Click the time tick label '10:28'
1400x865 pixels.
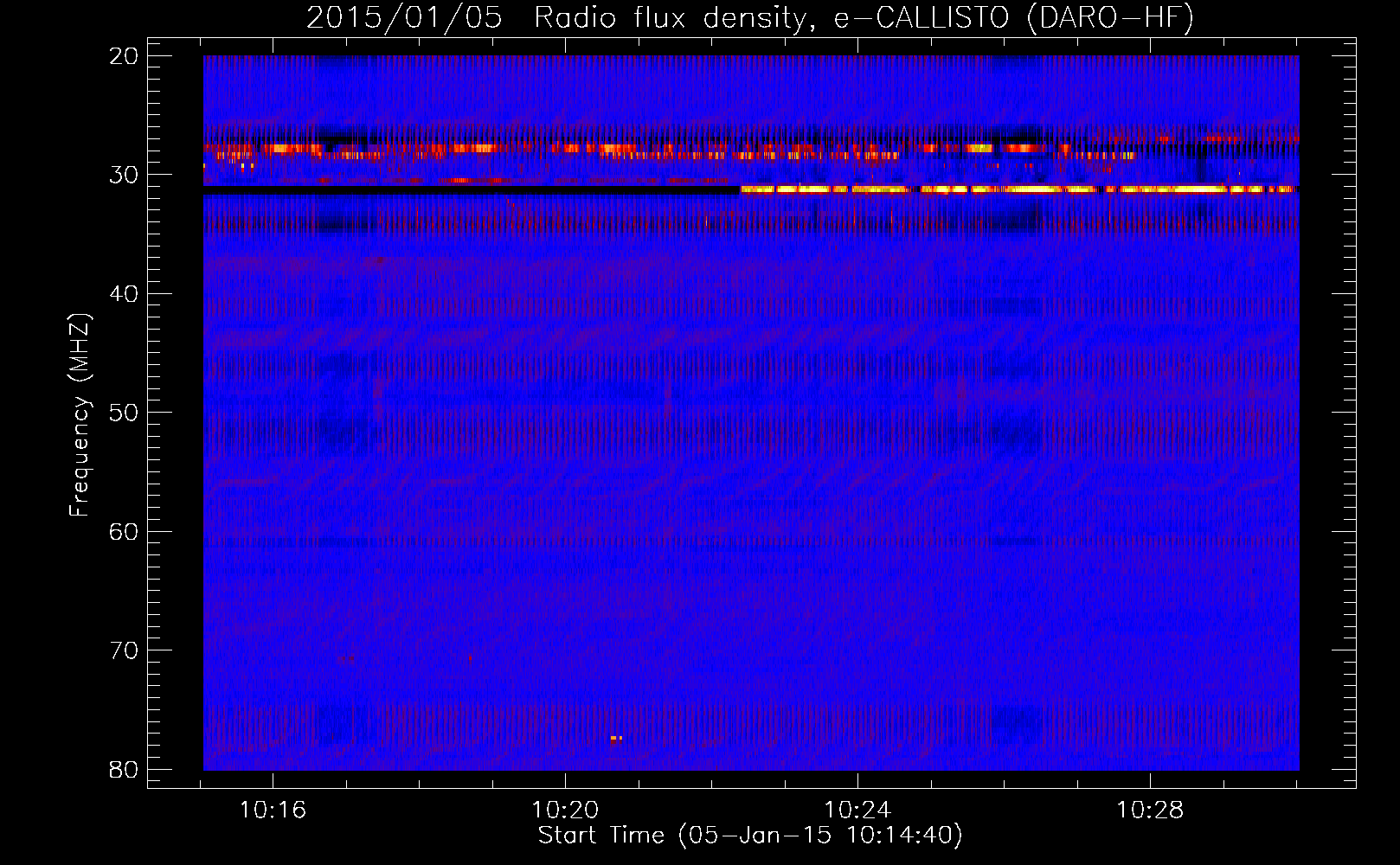1150,811
